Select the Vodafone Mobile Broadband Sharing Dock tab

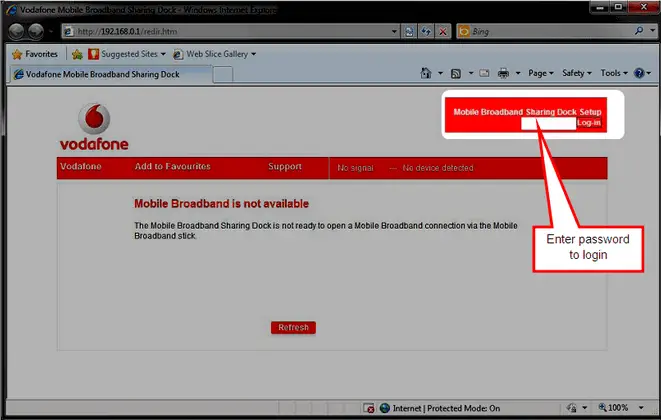(110, 74)
